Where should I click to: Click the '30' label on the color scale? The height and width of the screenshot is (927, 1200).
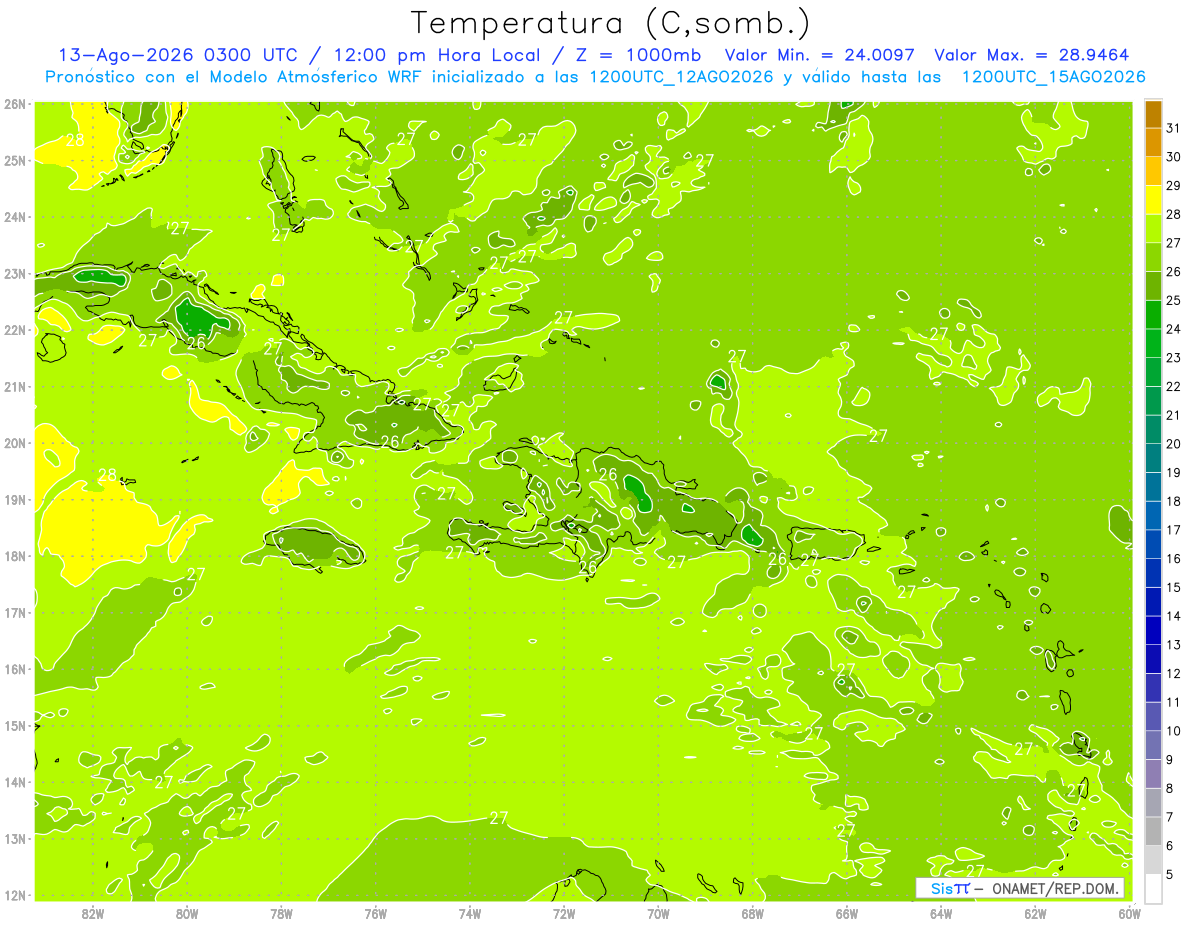click(x=1174, y=157)
